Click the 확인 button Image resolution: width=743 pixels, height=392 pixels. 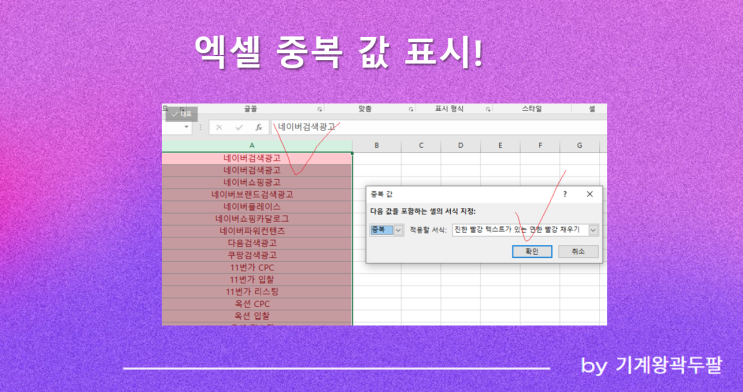point(532,252)
